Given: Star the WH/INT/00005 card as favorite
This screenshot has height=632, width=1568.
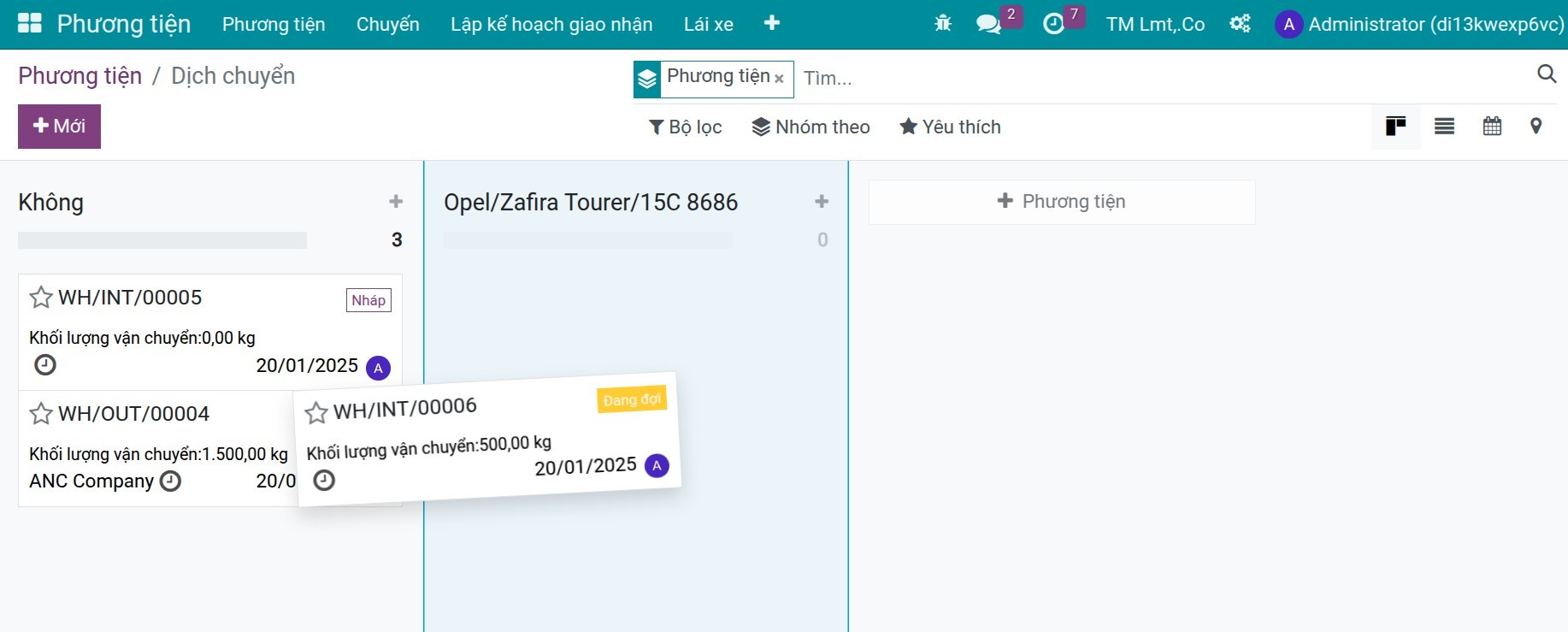Looking at the screenshot, I should click(41, 298).
